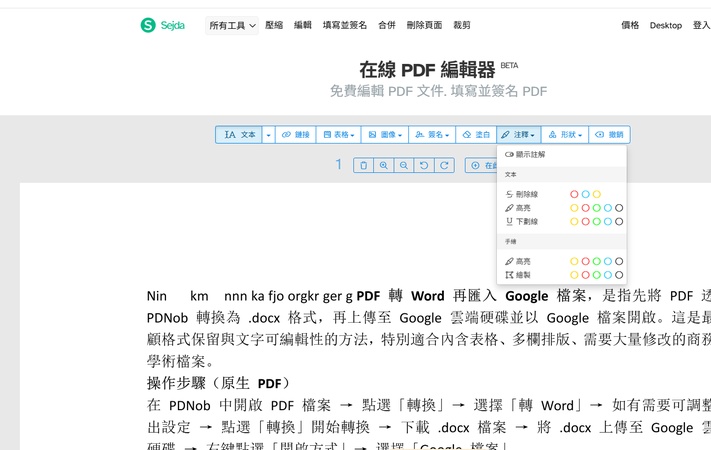711x450 pixels.
Task: Rotate page counterclockwise
Action: coord(424,165)
